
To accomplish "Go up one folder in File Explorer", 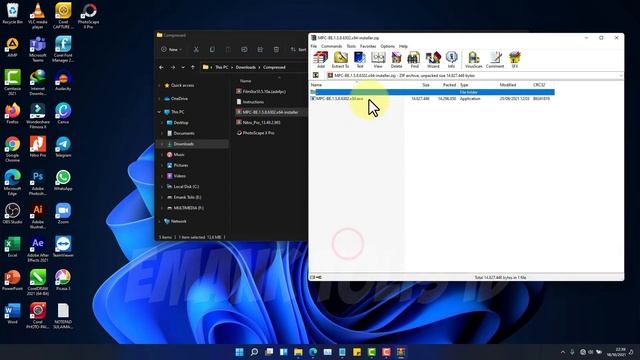I will pyautogui.click(x=193, y=67).
